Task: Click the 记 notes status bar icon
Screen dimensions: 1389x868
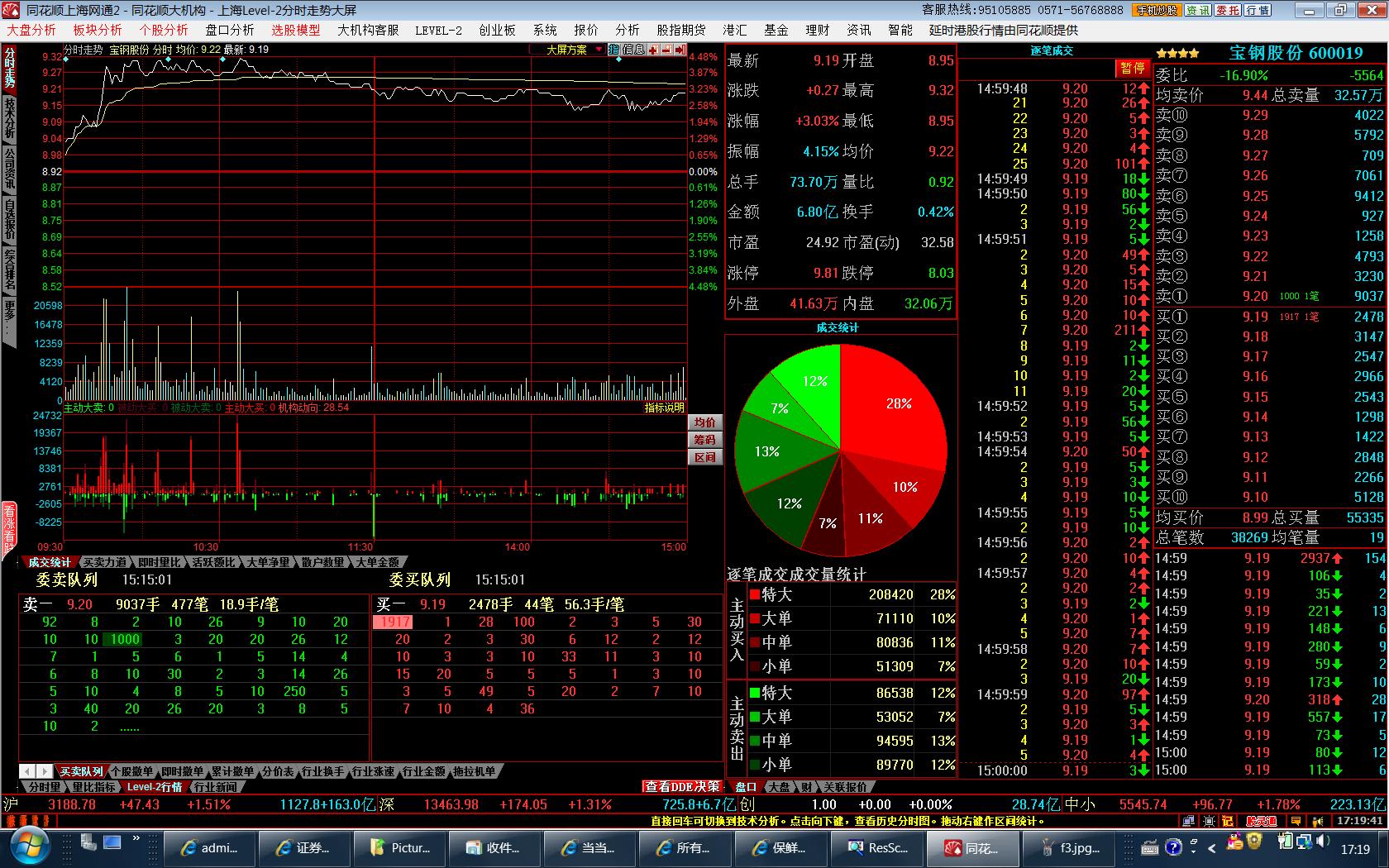Action: point(1228,821)
